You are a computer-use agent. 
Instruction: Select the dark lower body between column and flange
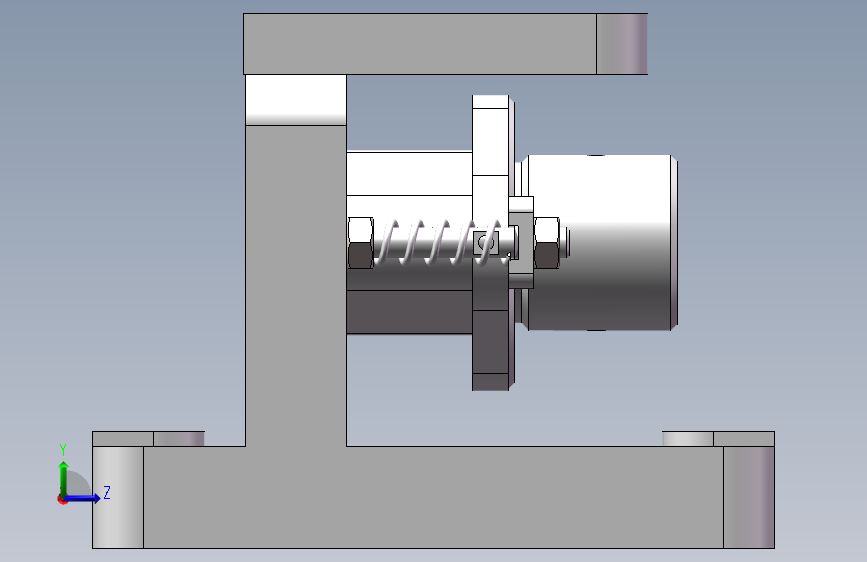pyautogui.click(x=409, y=312)
